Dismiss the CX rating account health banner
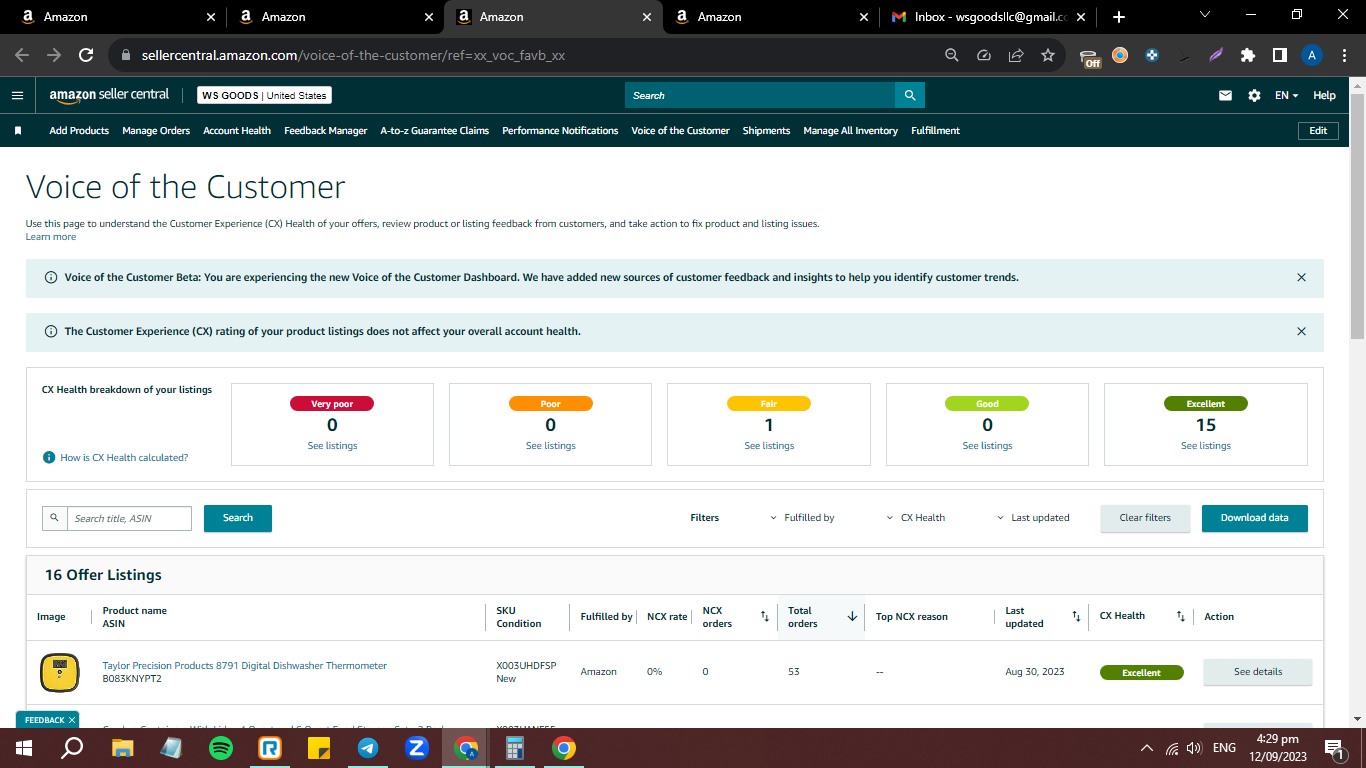 pos(1301,331)
